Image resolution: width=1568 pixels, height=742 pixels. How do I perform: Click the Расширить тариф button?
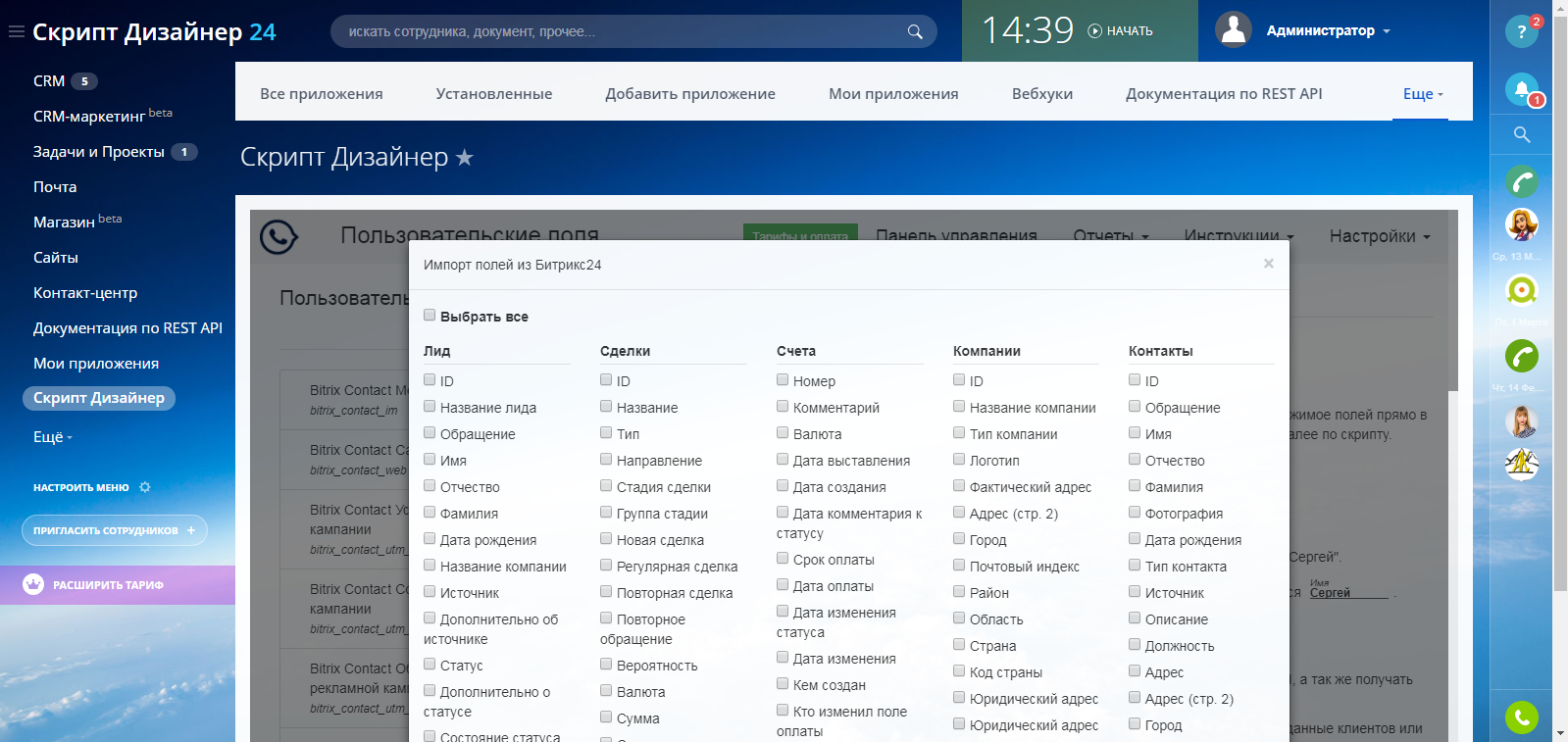pos(118,585)
